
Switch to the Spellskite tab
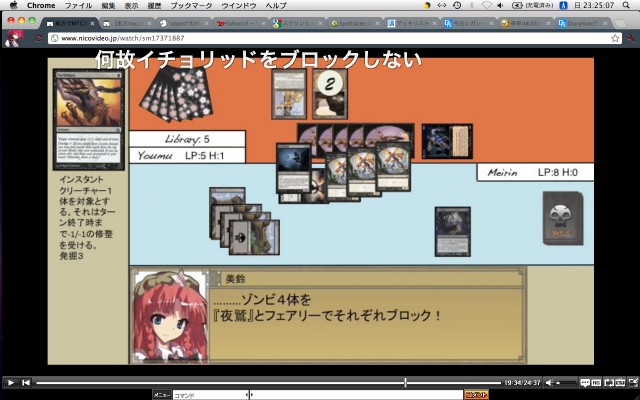point(353,24)
